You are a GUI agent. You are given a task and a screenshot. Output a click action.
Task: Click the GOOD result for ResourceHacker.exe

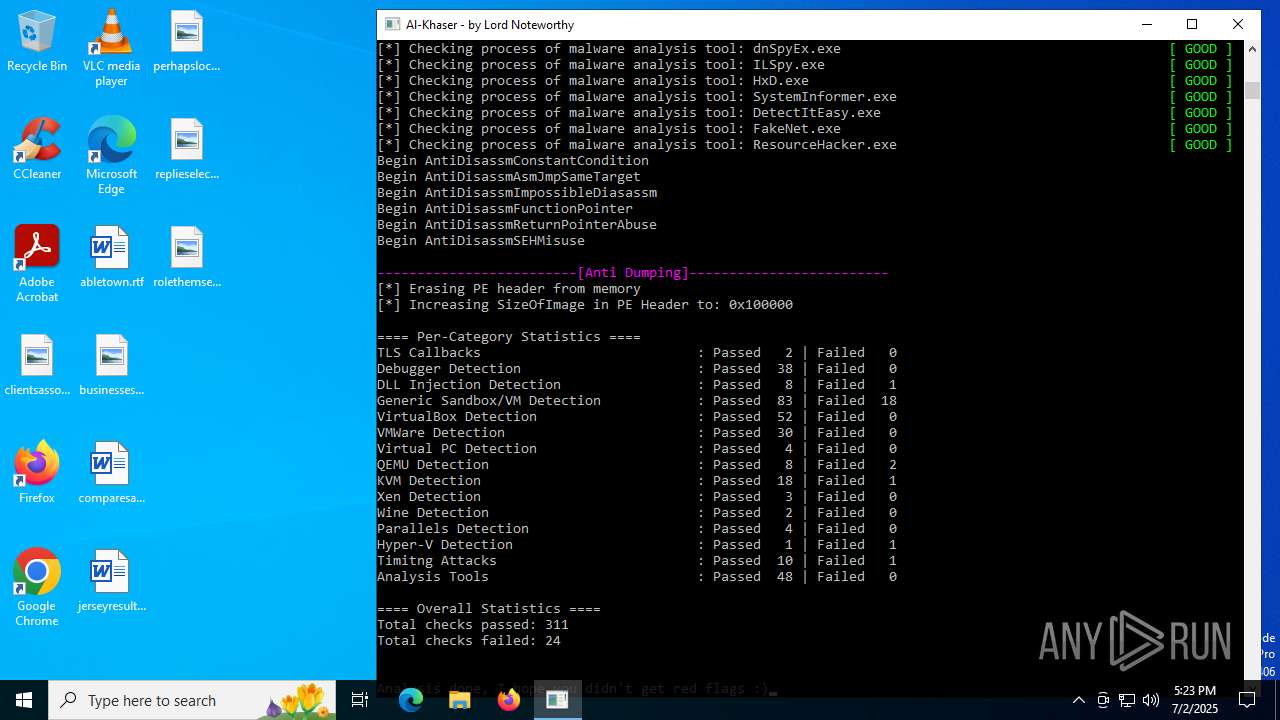point(1201,145)
